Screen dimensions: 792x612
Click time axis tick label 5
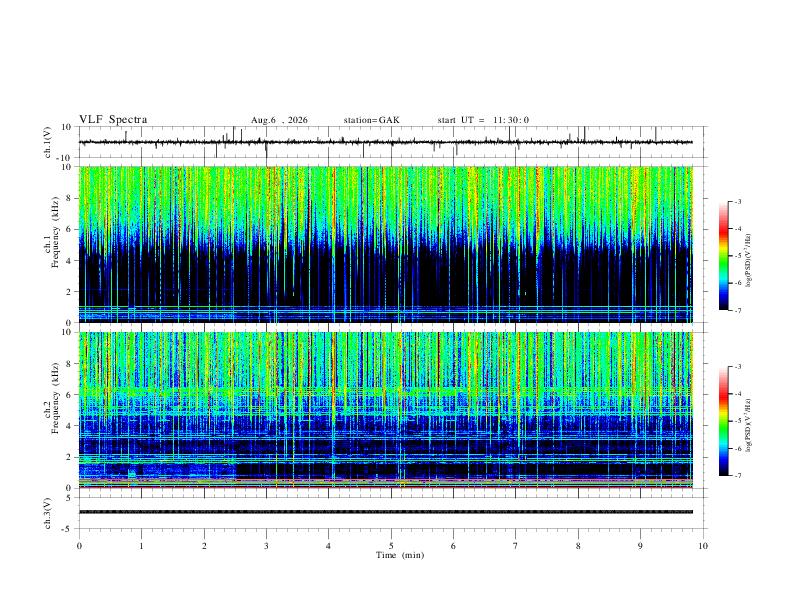pos(391,546)
